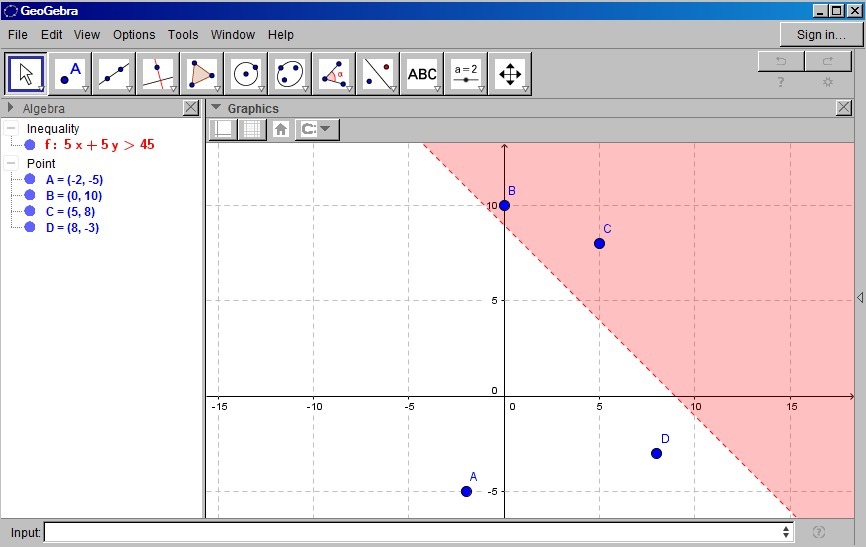Expand New Point tool options triangle

click(x=85, y=89)
